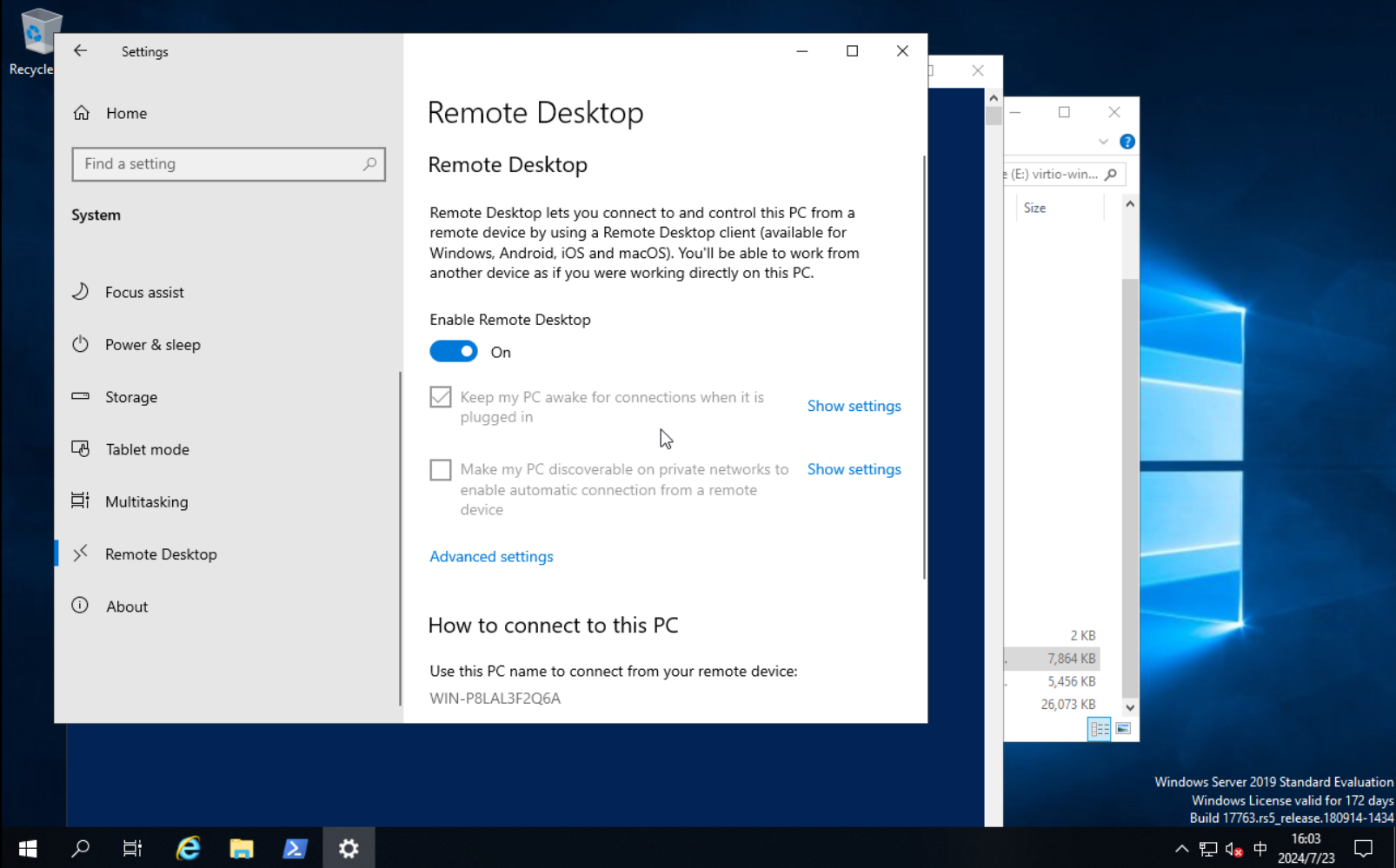Open the About settings page
The height and width of the screenshot is (868, 1396).
[127, 606]
